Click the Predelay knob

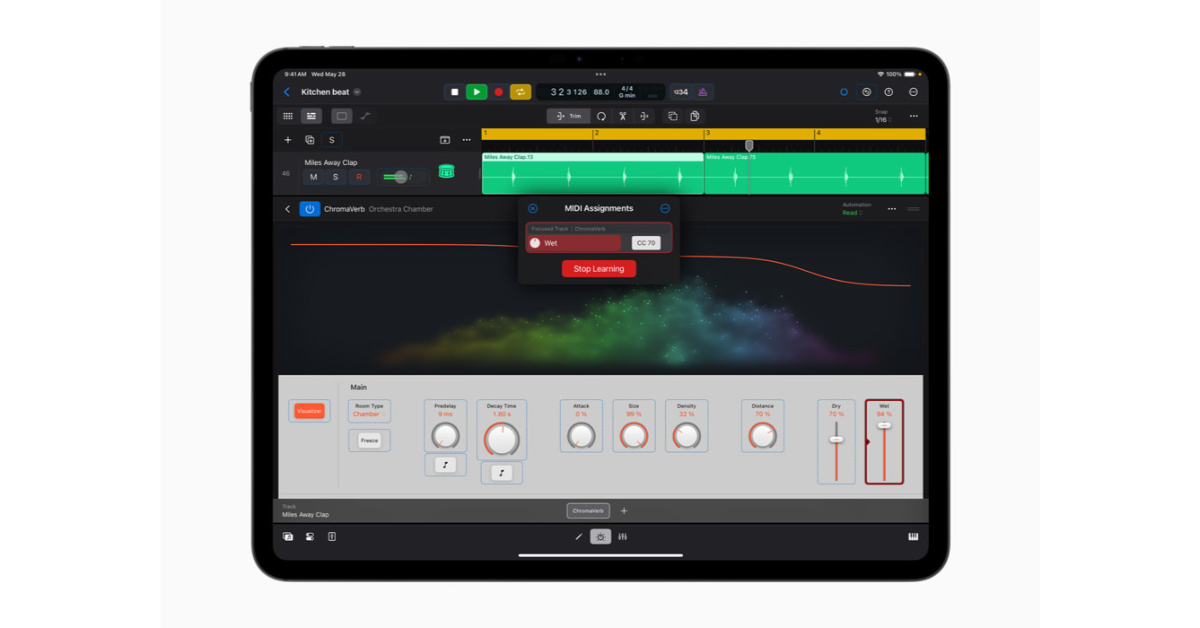445,436
